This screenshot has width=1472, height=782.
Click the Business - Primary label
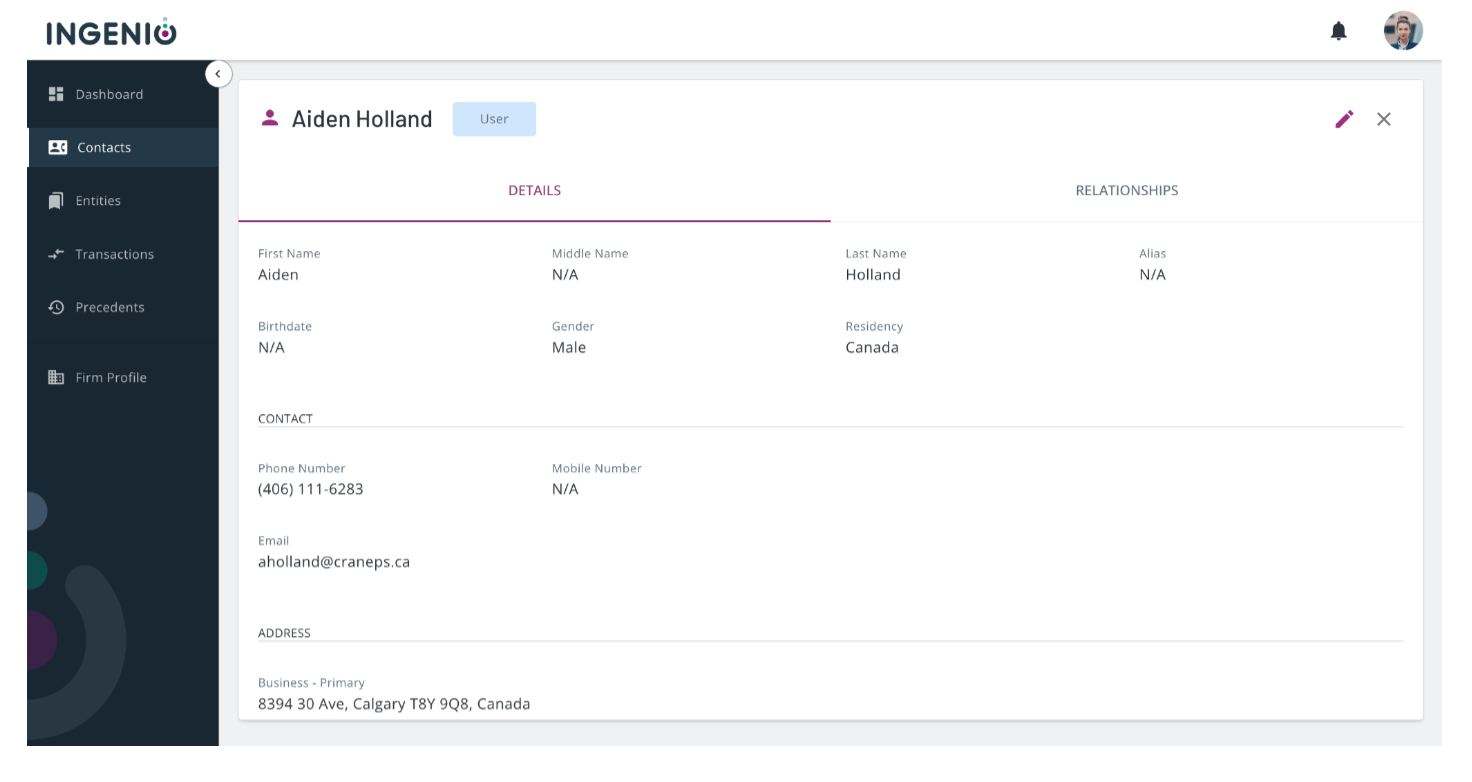click(311, 683)
